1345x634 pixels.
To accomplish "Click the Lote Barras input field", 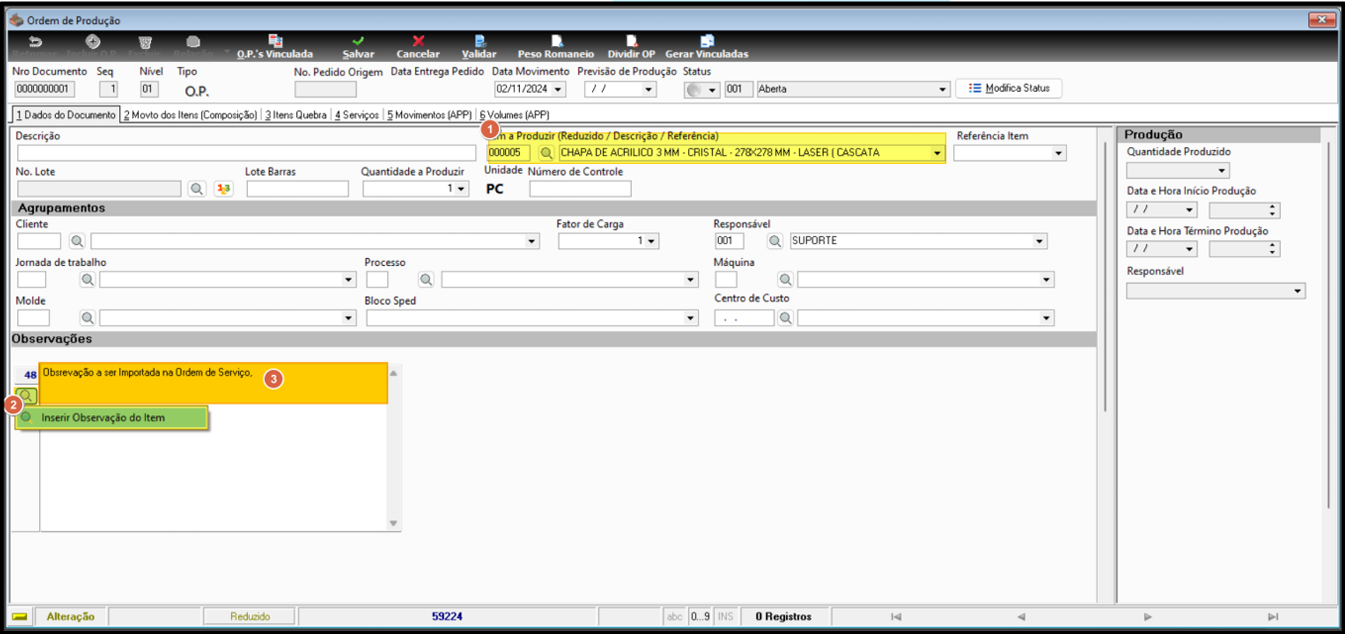I will coord(297,189).
